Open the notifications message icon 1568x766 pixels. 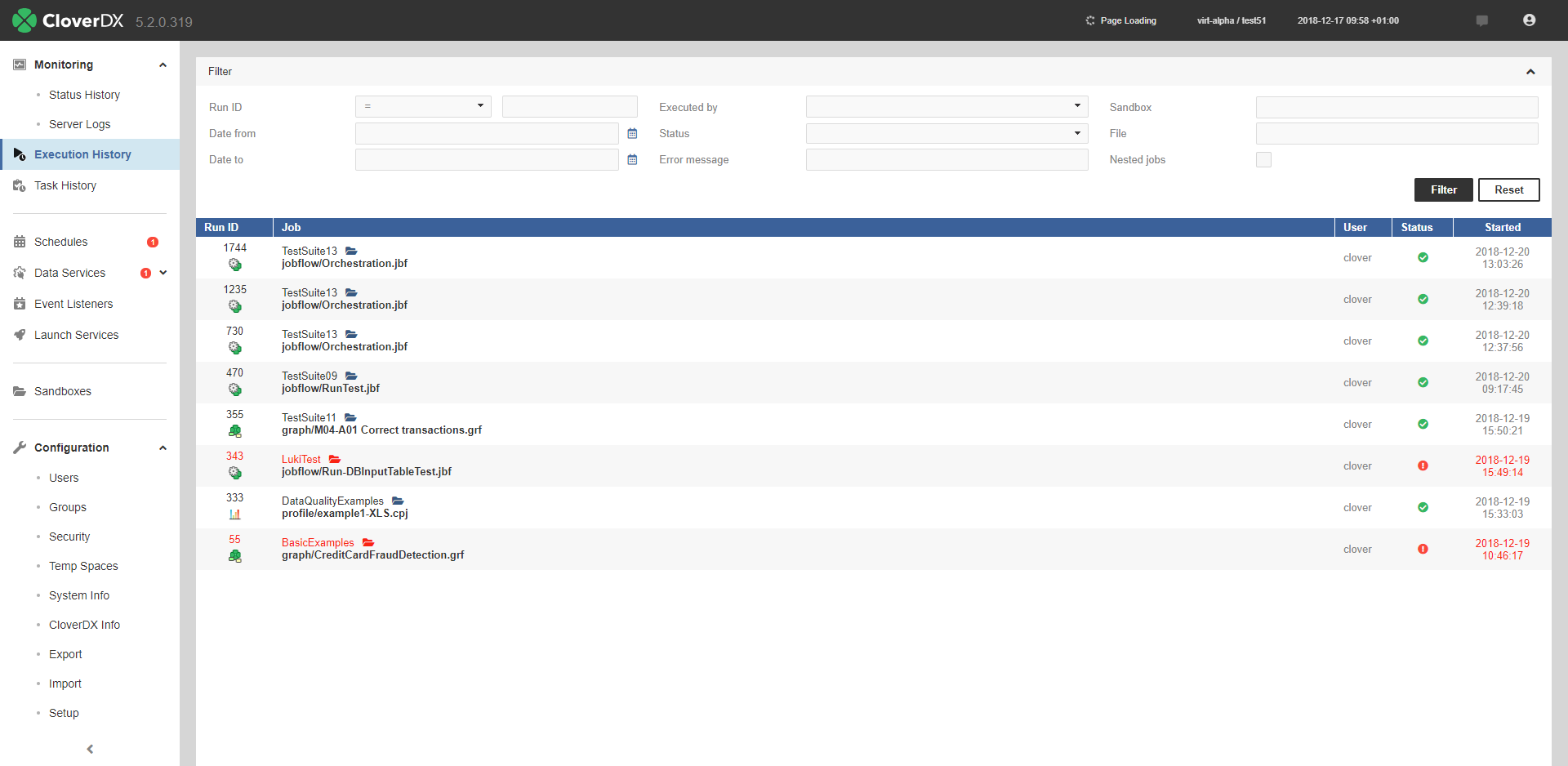tap(1481, 20)
